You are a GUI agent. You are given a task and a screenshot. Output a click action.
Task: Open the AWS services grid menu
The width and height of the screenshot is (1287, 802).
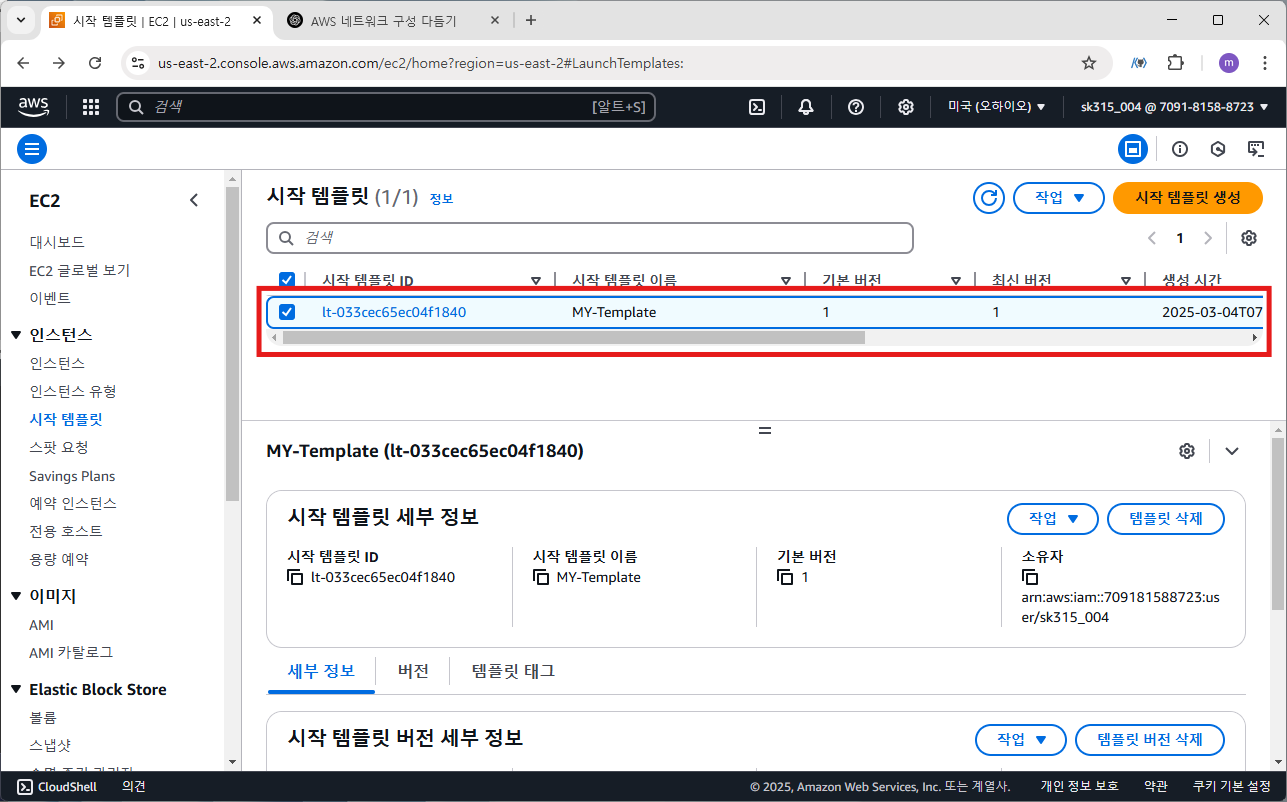(91, 107)
